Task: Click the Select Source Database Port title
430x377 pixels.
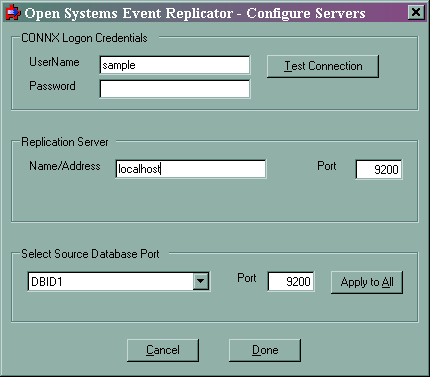Action: click(90, 254)
